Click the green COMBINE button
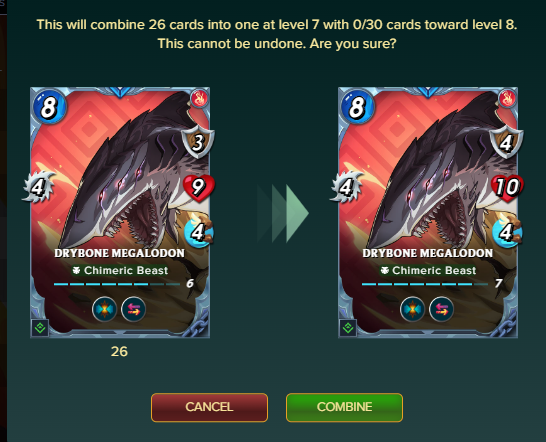 tap(344, 407)
